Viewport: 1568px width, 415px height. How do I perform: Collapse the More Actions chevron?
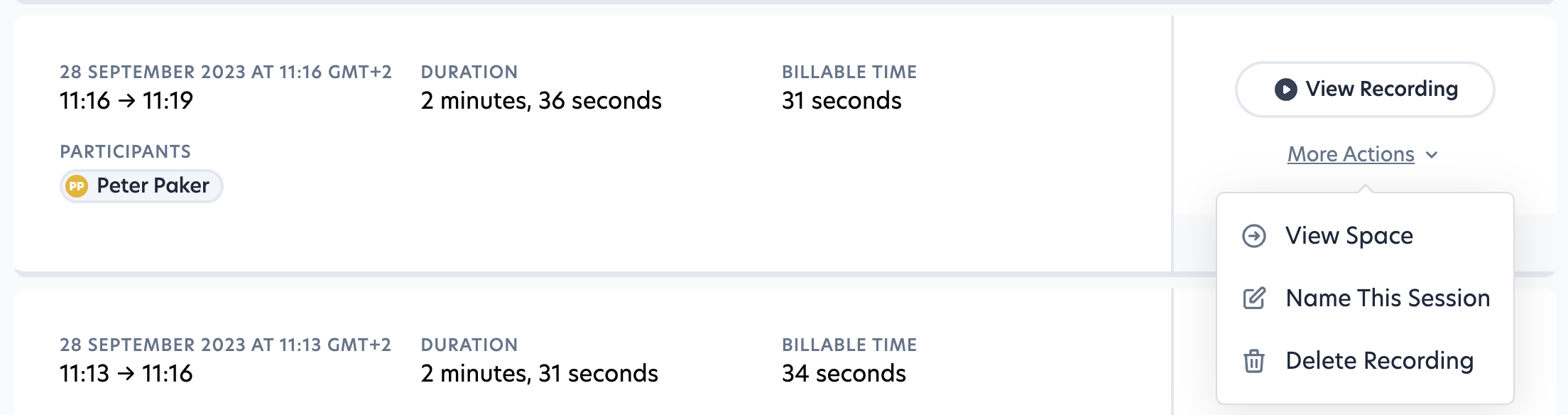[1432, 155]
